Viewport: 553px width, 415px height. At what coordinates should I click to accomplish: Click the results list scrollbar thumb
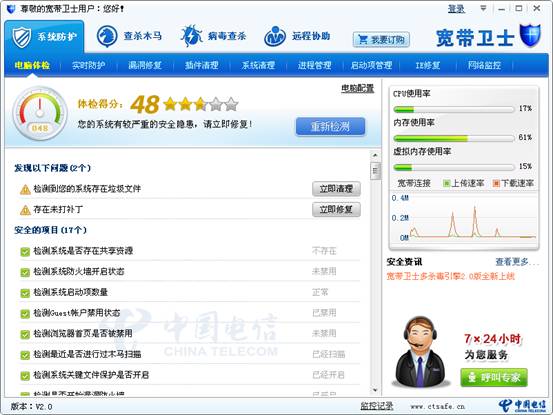(x=375, y=171)
